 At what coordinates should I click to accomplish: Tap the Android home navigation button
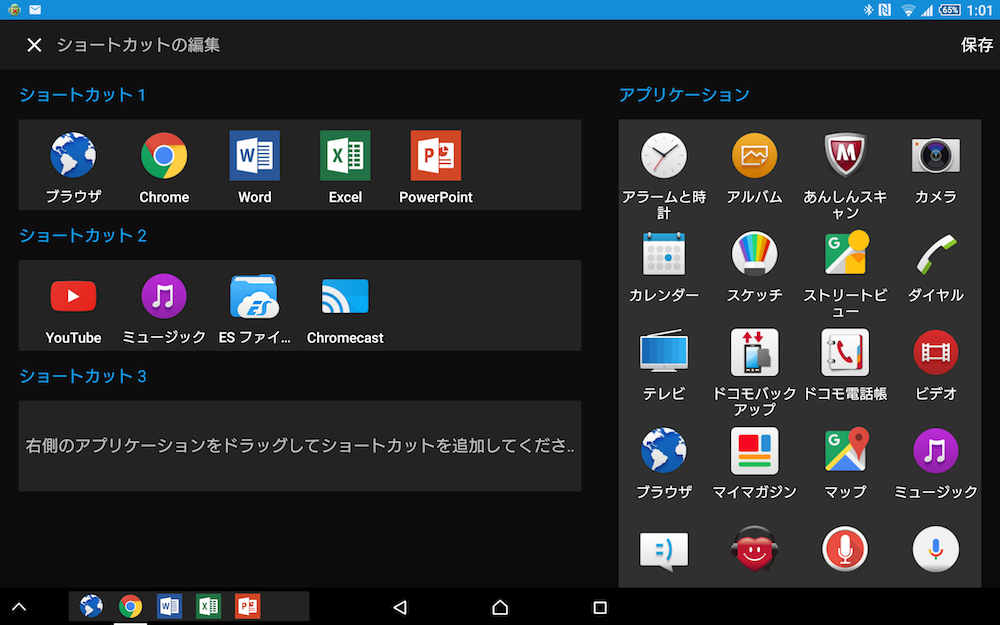(x=500, y=607)
